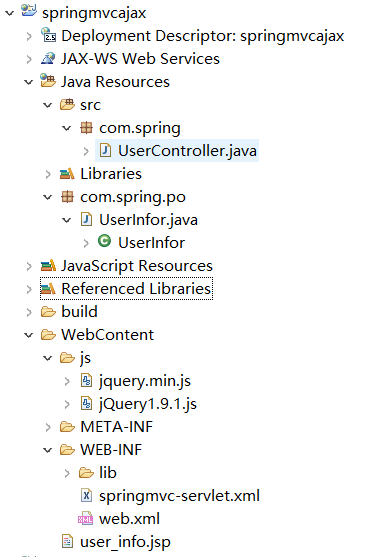
Task: Select the UserController.java label
Action: click(x=187, y=151)
